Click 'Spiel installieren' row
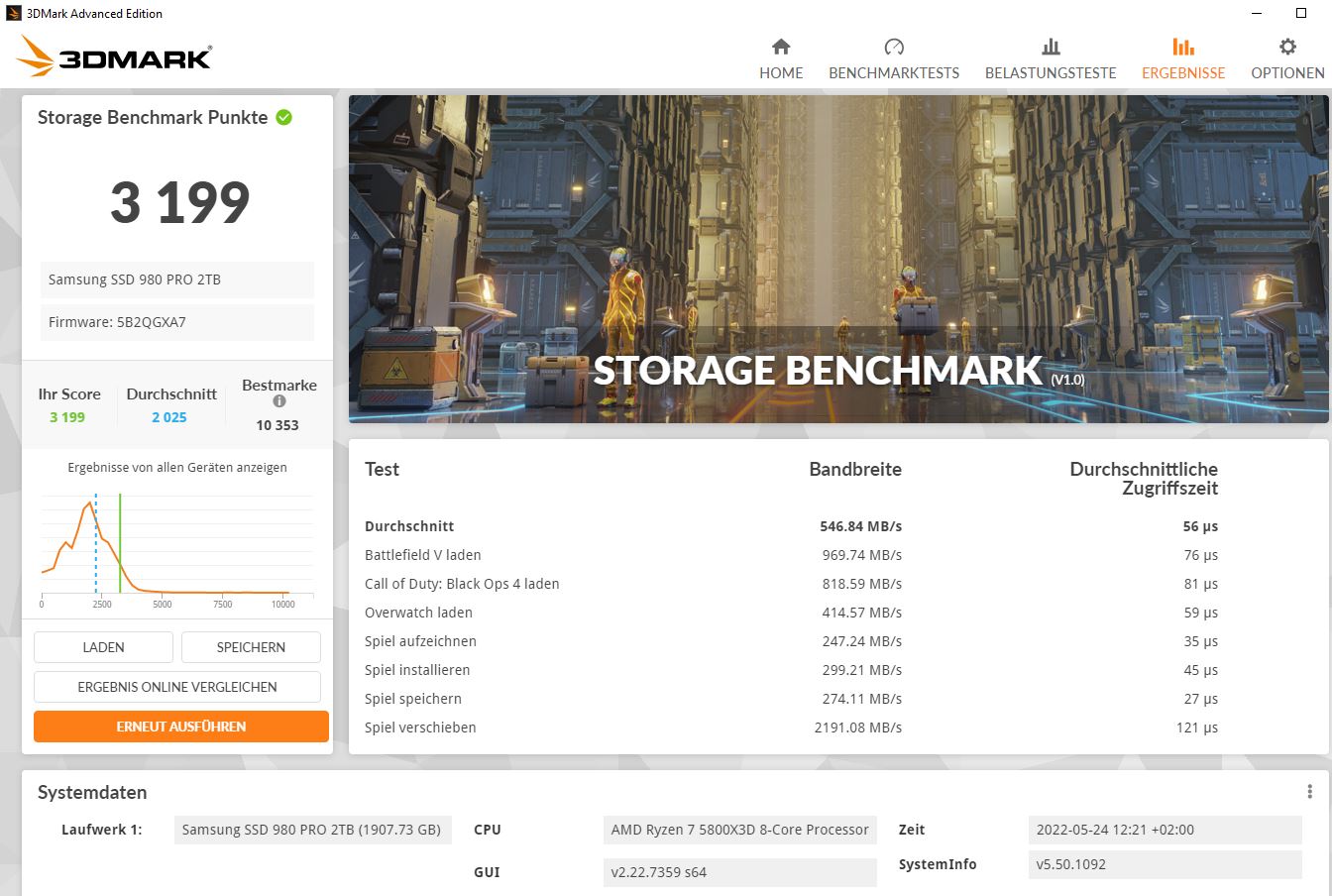 coord(791,670)
